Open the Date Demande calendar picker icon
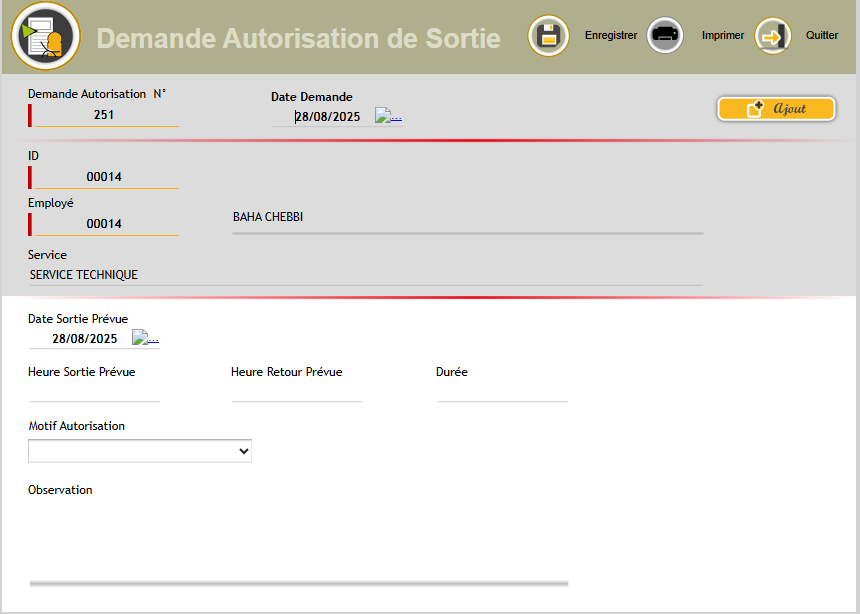This screenshot has height=614, width=860. [388, 114]
